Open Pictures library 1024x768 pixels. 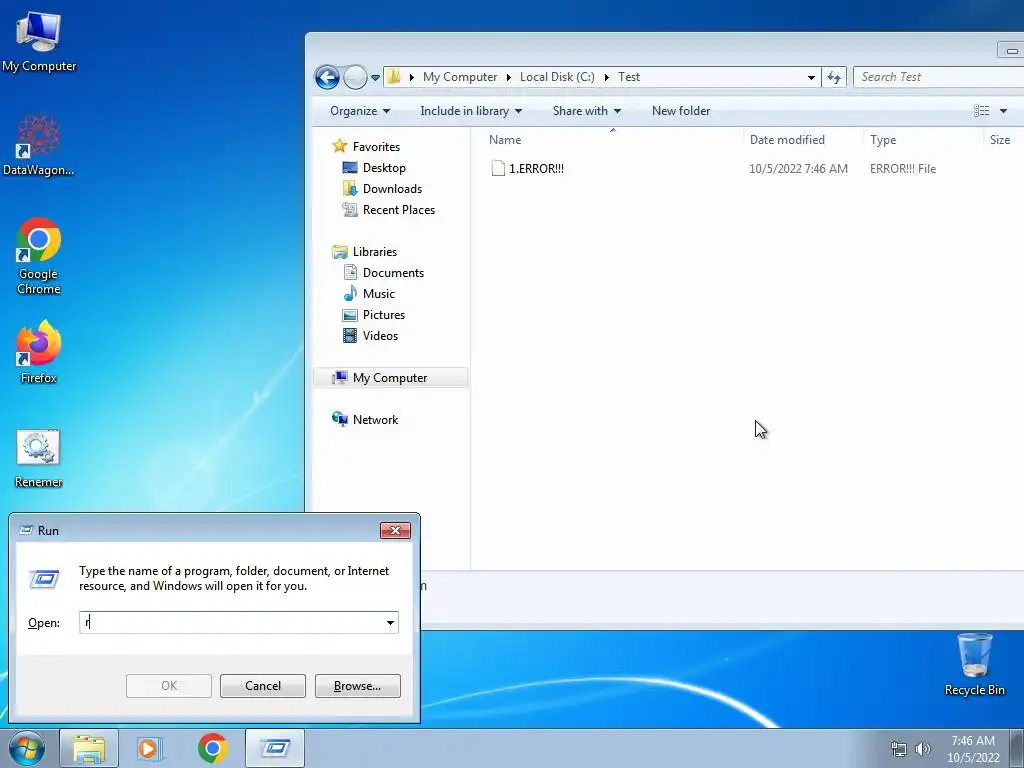pos(383,314)
